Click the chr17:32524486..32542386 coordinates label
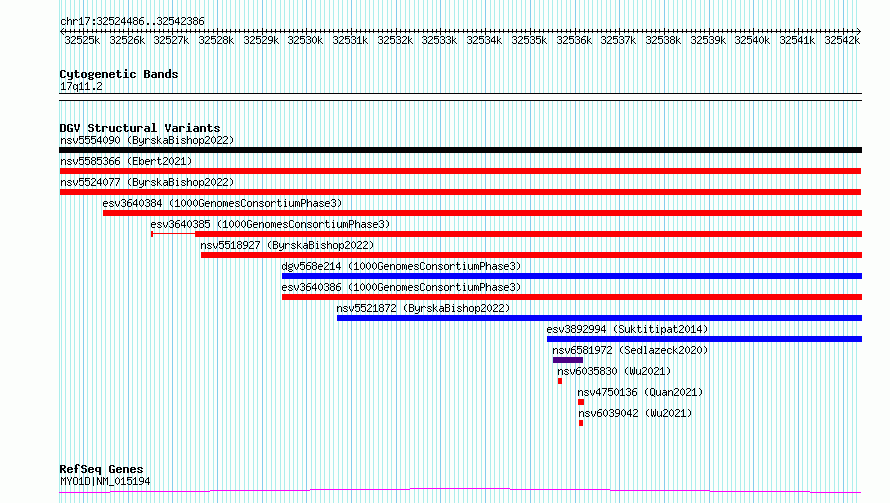This screenshot has height=503, width=890. coord(132,21)
